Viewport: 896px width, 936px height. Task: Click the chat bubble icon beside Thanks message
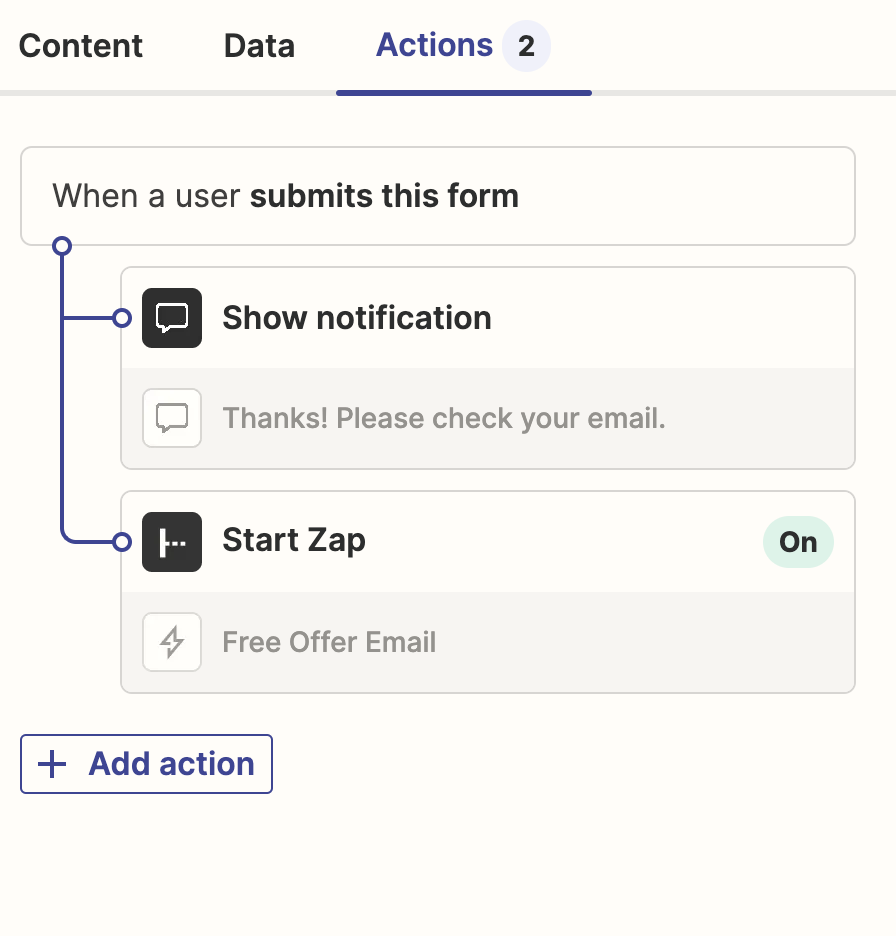[172, 418]
